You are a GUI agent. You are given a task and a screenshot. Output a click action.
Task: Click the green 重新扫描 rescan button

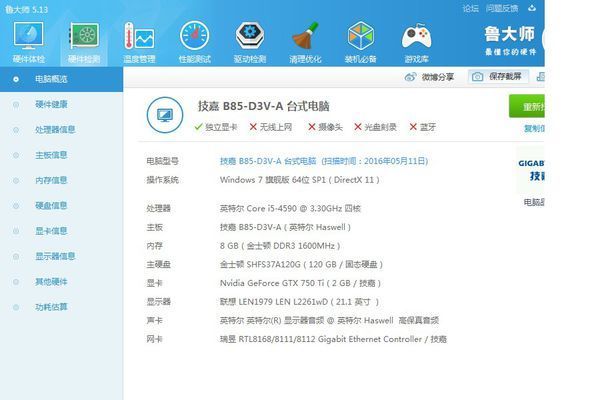(527, 106)
